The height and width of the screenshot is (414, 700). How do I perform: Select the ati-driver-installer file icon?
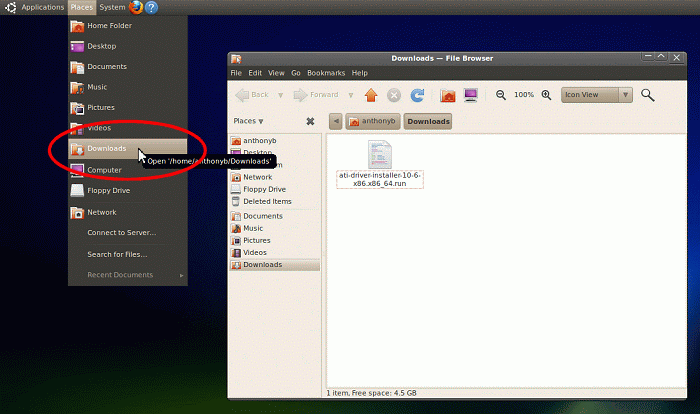click(x=380, y=155)
